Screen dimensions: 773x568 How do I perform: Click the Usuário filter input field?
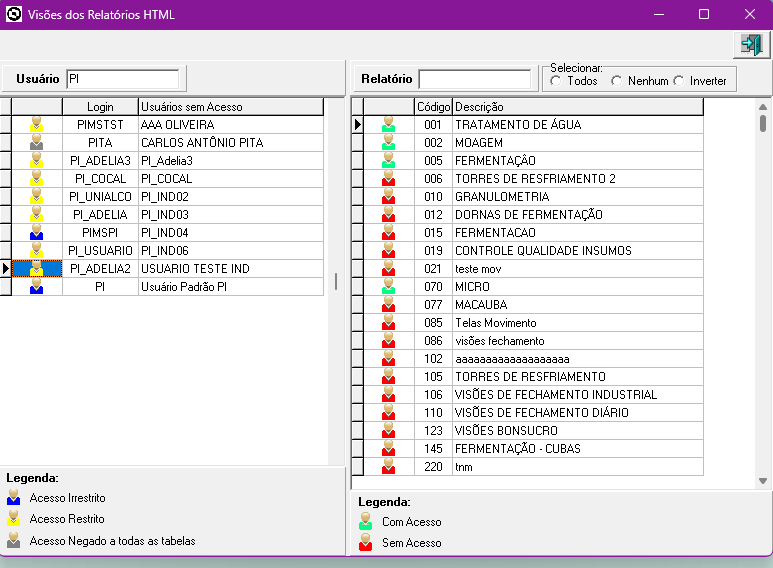(122, 79)
